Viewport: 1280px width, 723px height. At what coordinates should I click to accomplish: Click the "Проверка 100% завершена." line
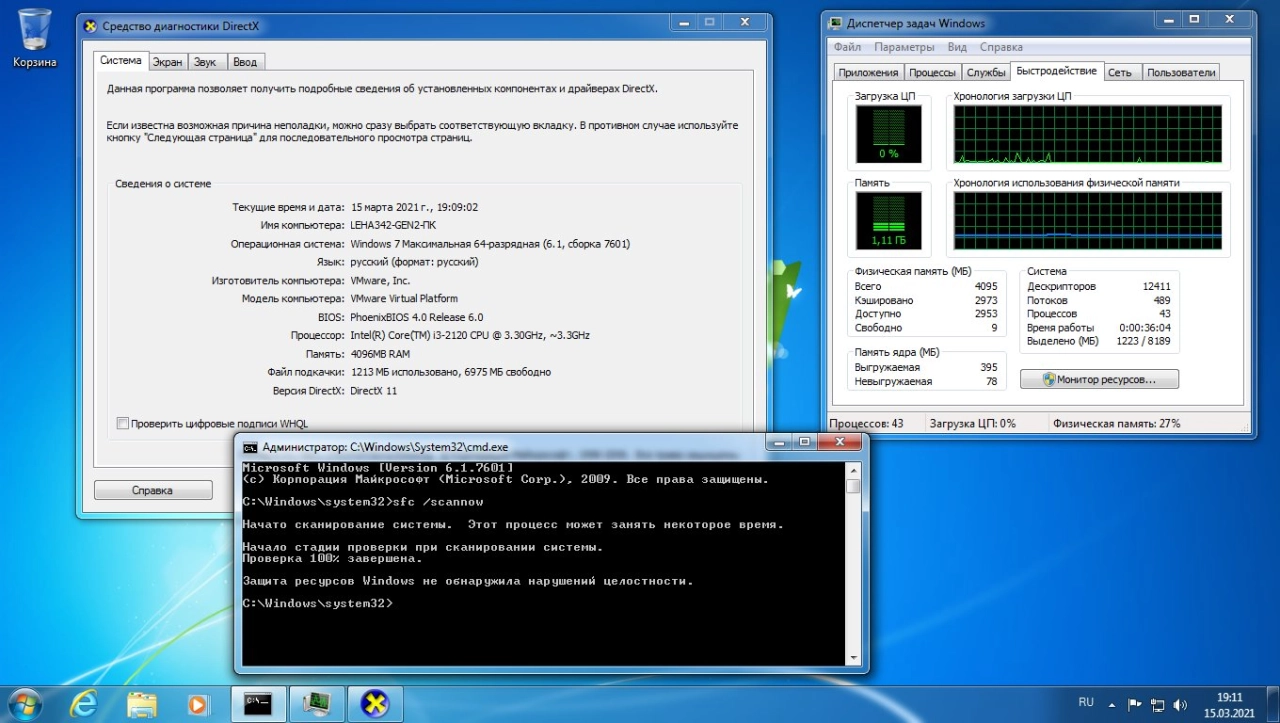pyautogui.click(x=332, y=559)
